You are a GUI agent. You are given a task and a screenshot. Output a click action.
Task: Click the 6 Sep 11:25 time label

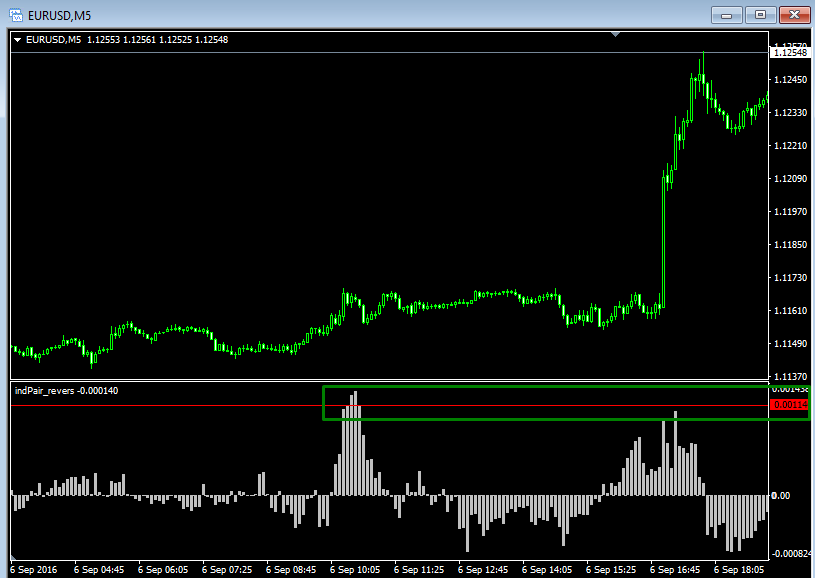tap(419, 570)
